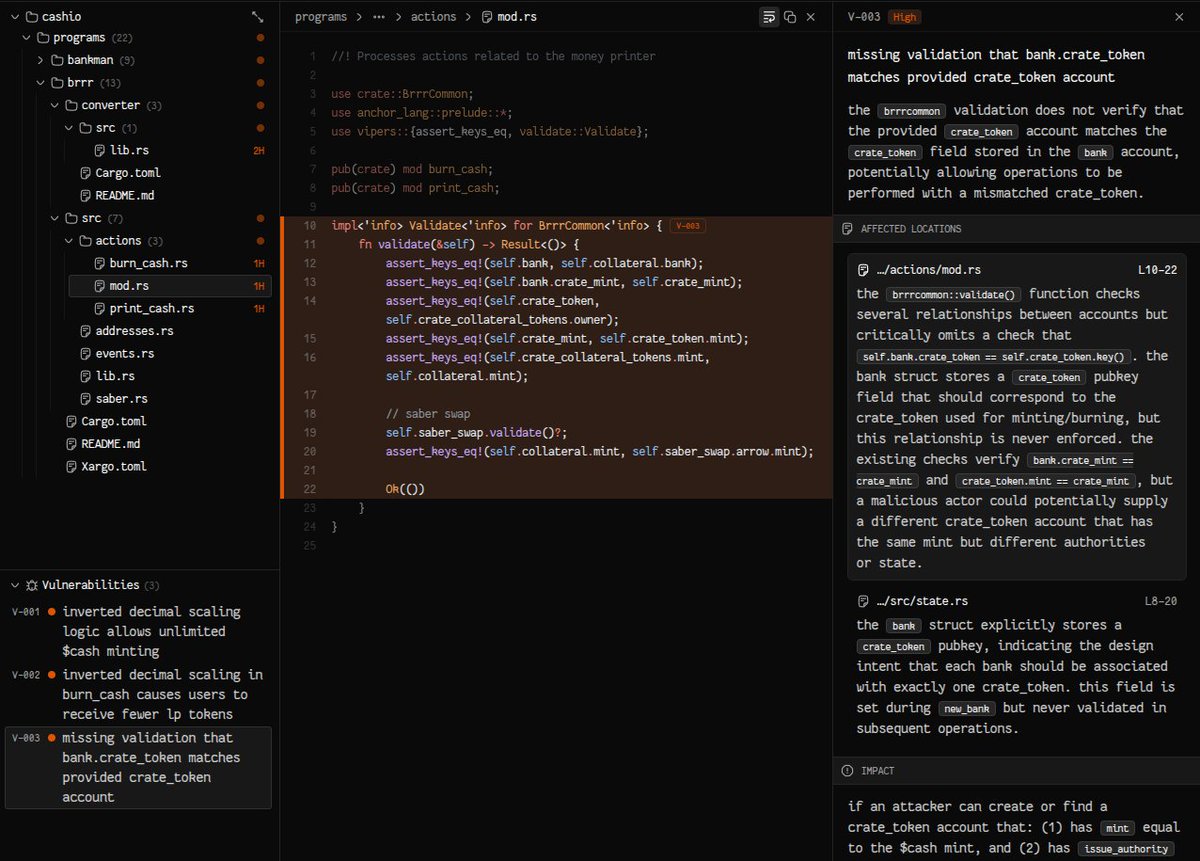Screen dimensions: 1200x861
Task: Select mod.rs in file tree
Action: coord(170,286)
